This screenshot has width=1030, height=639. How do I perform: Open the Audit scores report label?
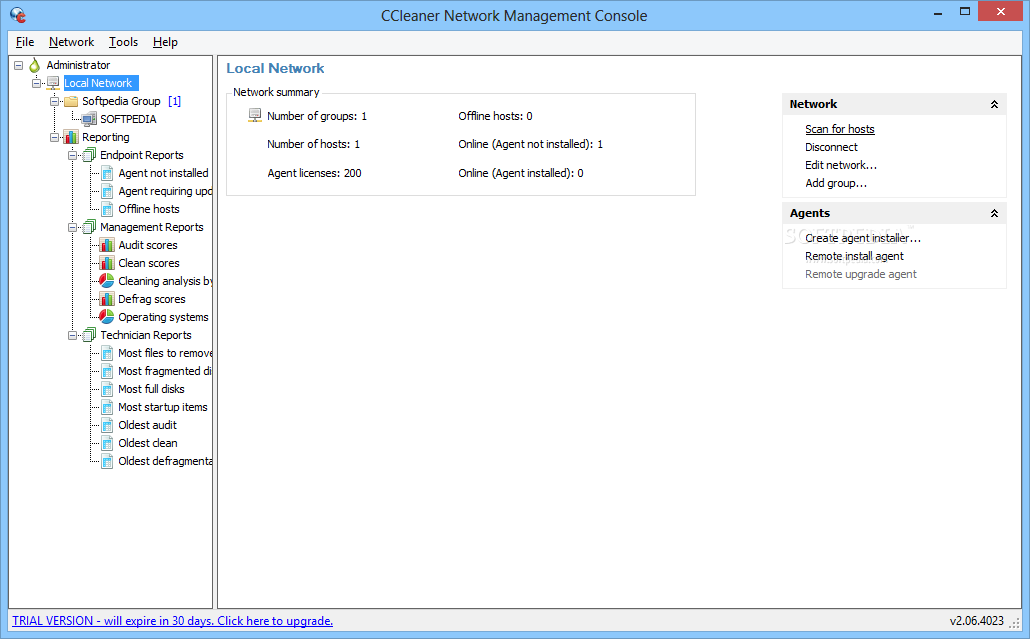[148, 245]
